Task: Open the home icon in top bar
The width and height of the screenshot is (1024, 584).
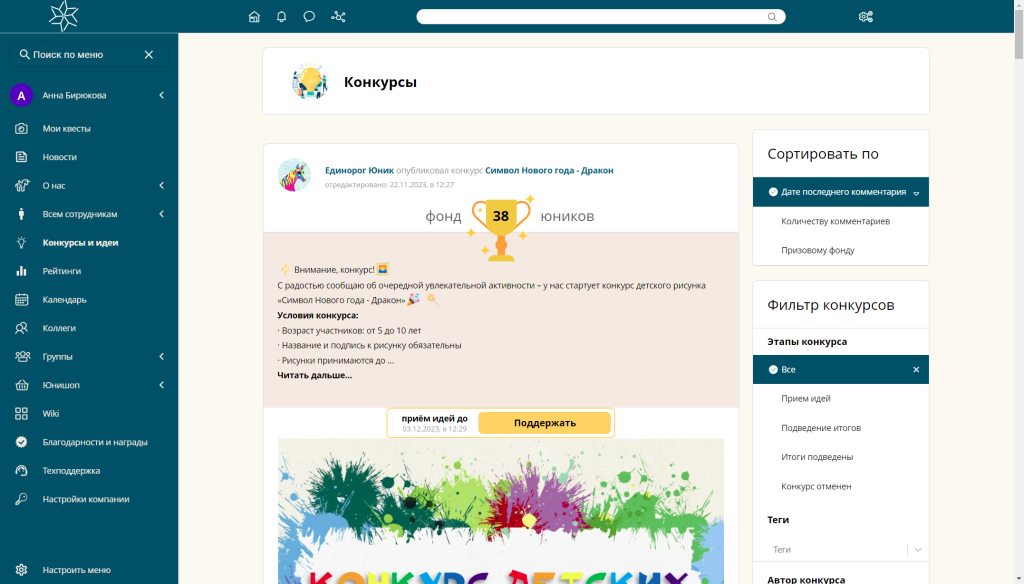Action: pos(254,17)
